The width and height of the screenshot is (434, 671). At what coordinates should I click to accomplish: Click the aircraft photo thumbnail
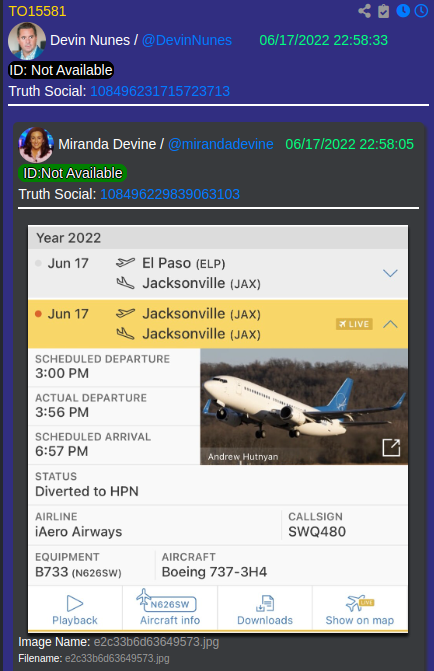(304, 407)
